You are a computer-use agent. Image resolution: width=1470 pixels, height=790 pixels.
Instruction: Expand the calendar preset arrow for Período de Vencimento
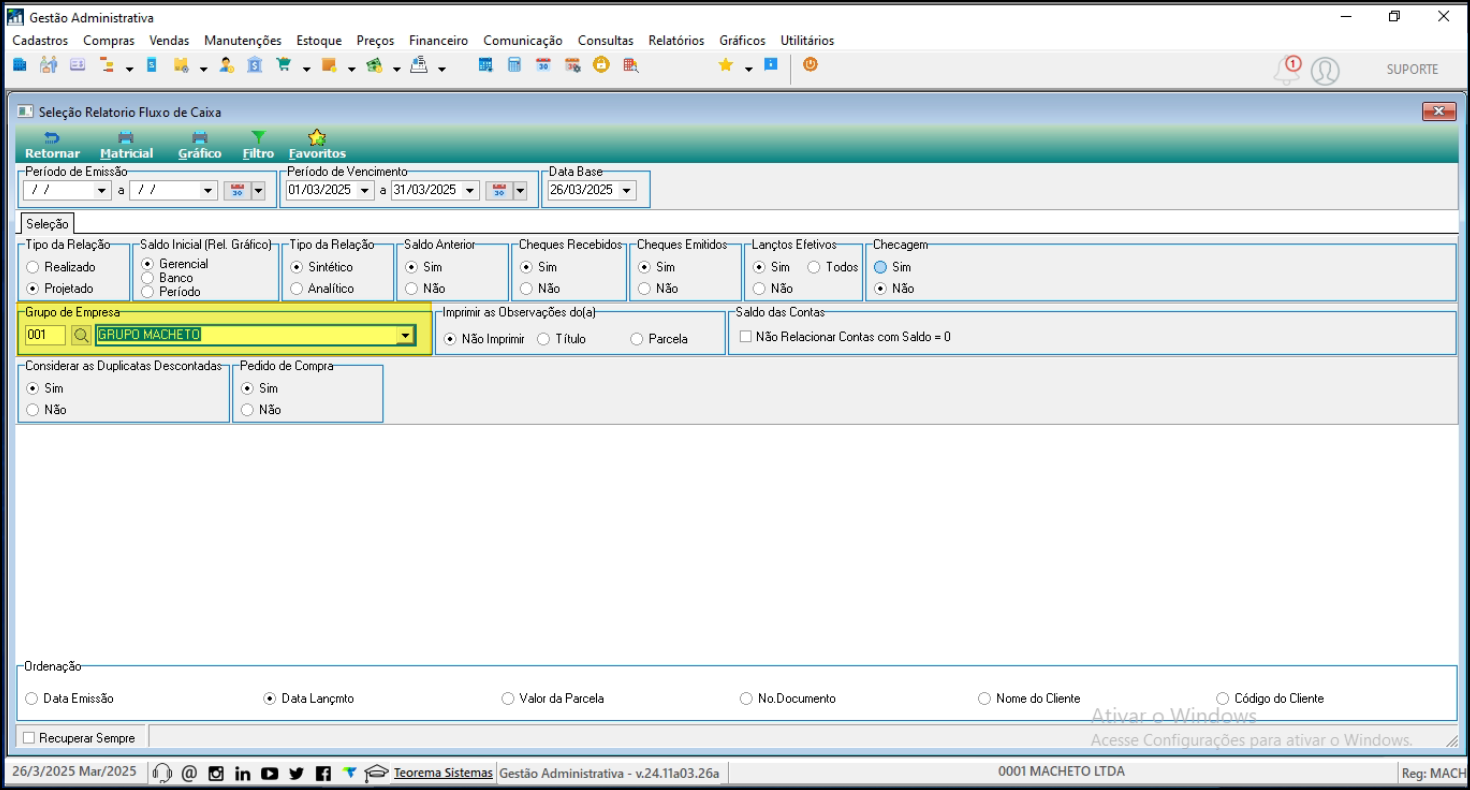pos(520,190)
